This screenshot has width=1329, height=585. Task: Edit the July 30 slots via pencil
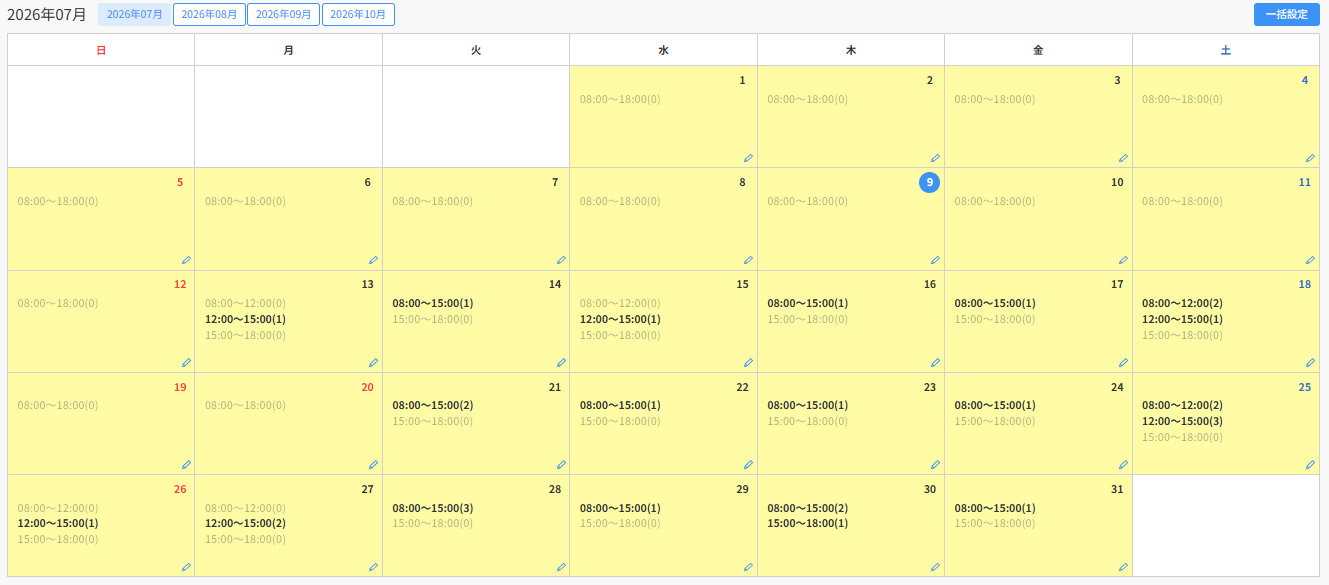tap(935, 567)
